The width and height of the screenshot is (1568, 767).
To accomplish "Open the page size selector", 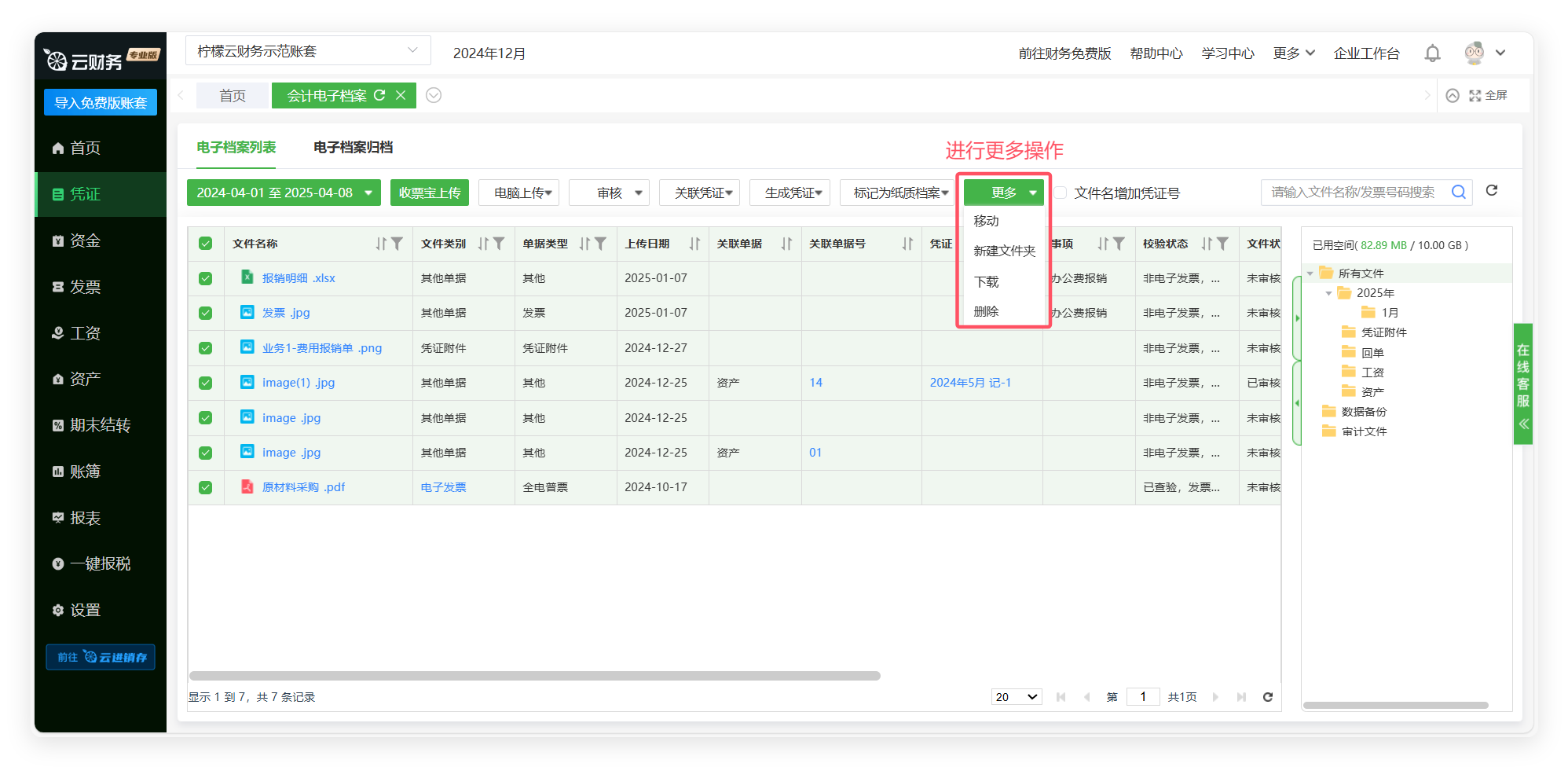I will point(1017,697).
